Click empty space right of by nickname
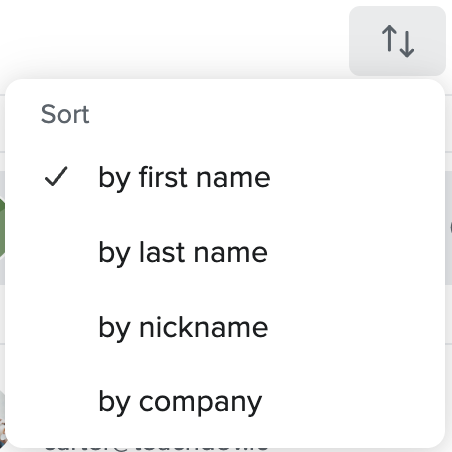The height and width of the screenshot is (452, 452). pyautogui.click(x=355, y=327)
